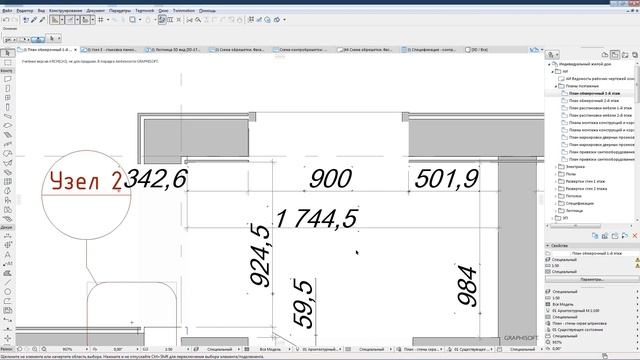
Task: Toggle Snap Guides in the top toolbar
Action: 70,20
